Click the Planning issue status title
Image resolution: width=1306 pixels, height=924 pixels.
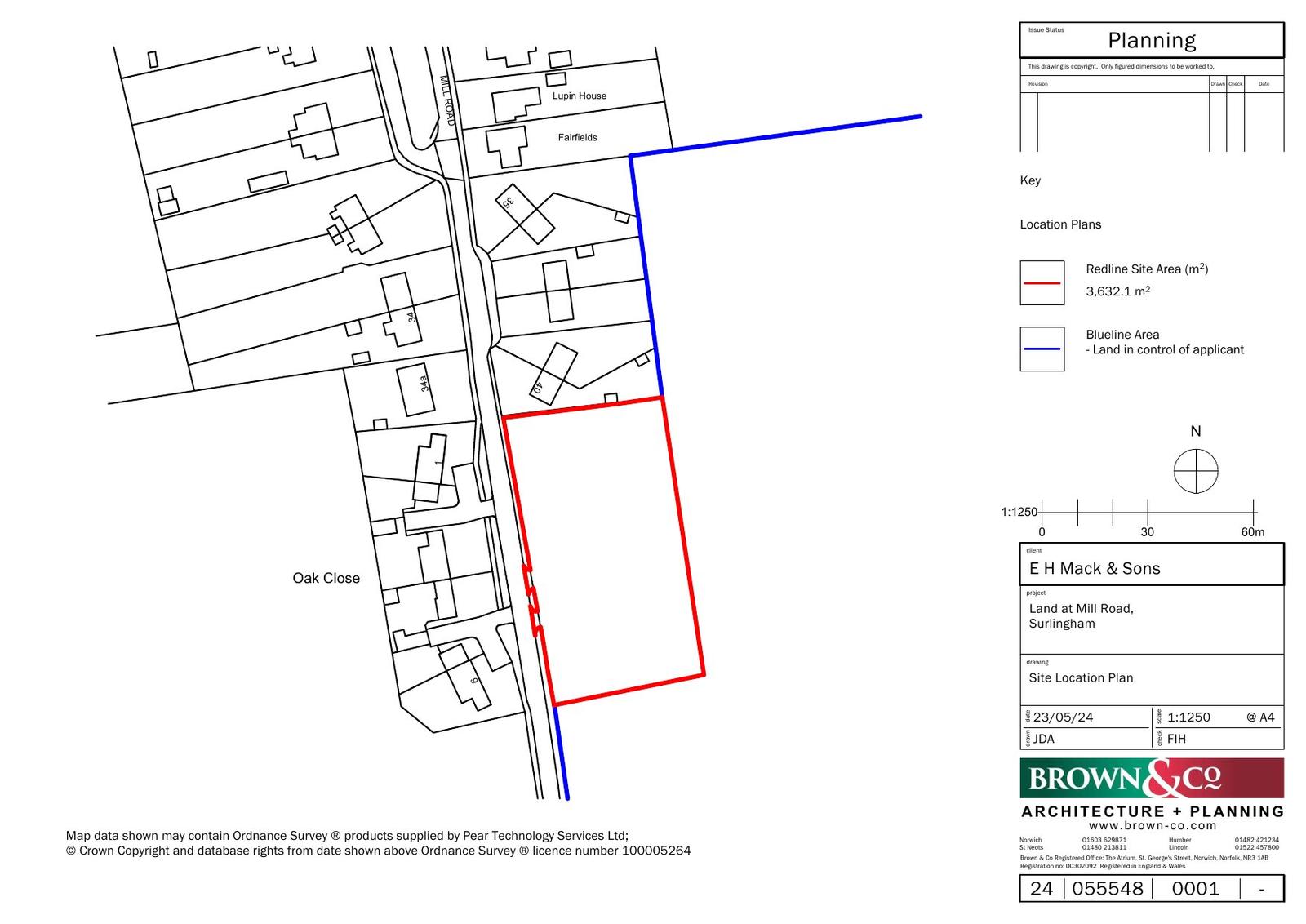click(1151, 40)
